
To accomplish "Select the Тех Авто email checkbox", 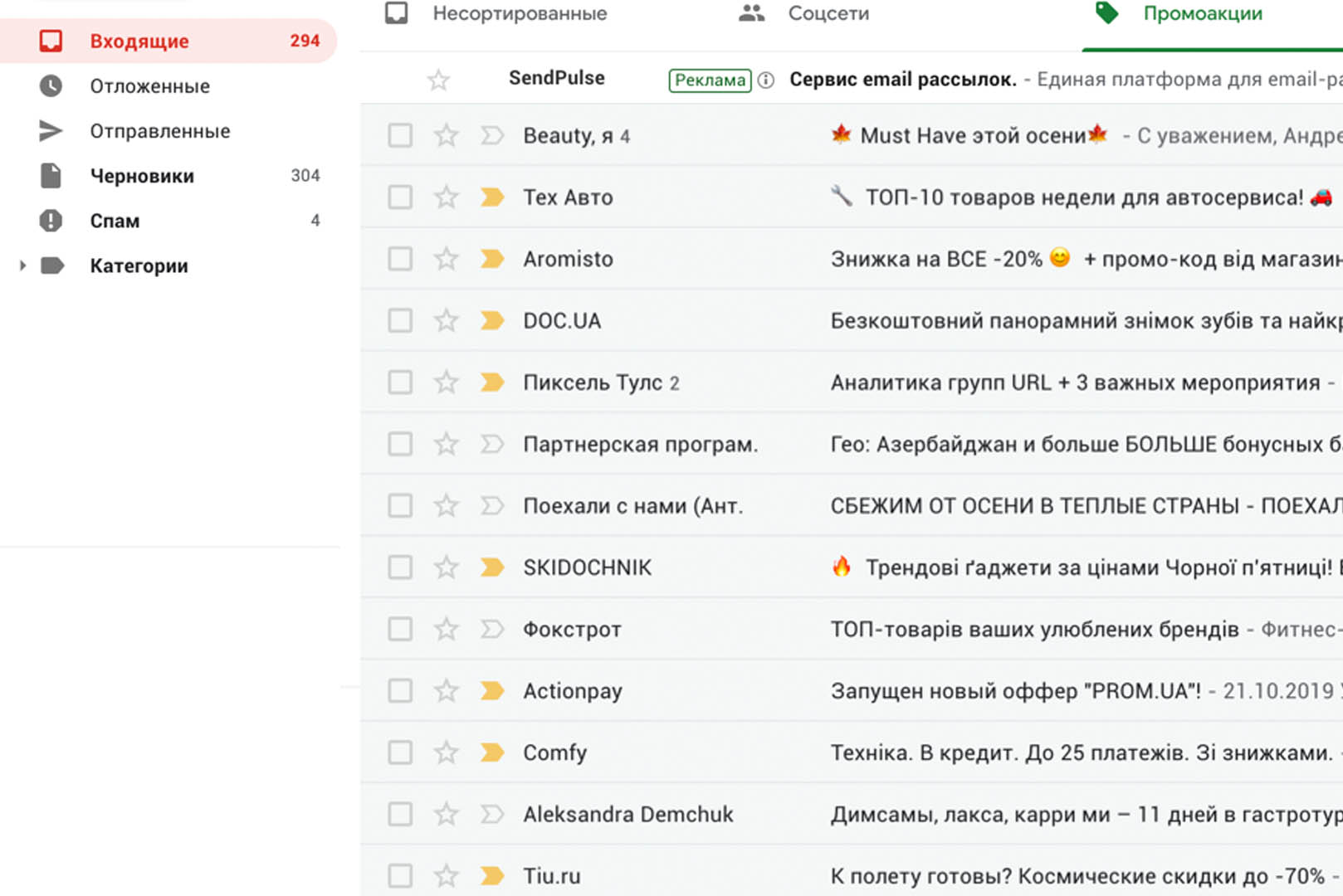I will tap(400, 197).
